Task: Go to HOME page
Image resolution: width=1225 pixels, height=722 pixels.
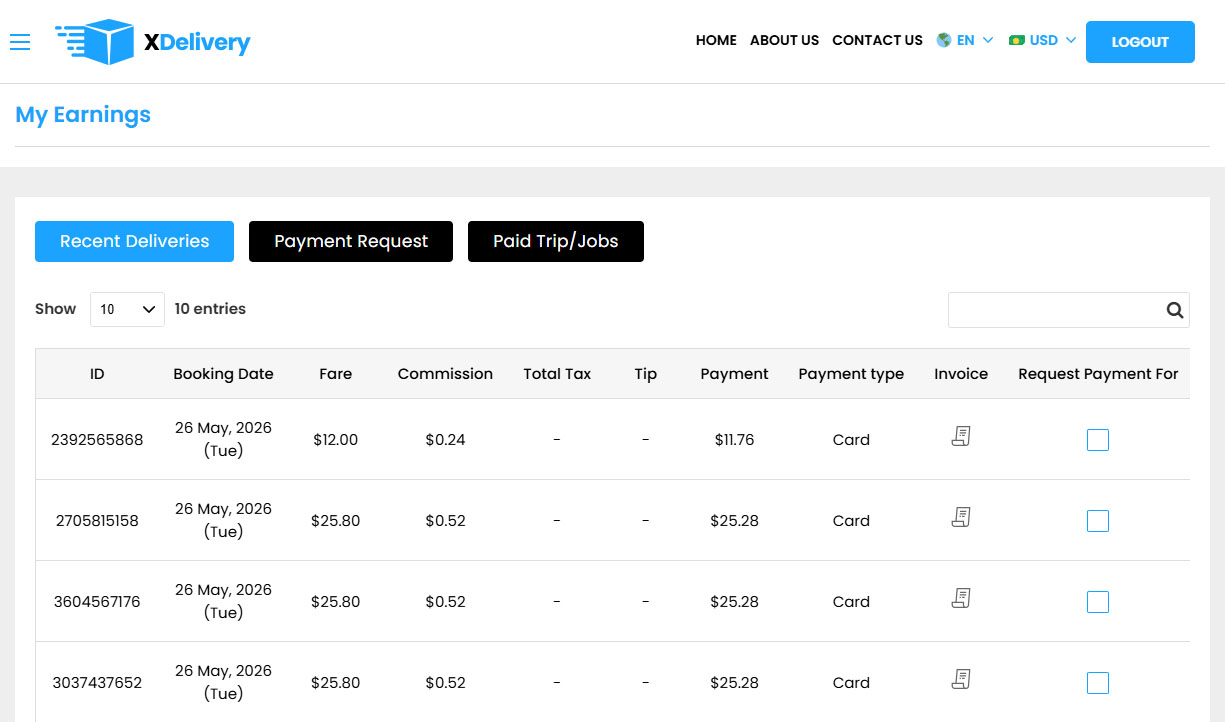Action: click(716, 40)
